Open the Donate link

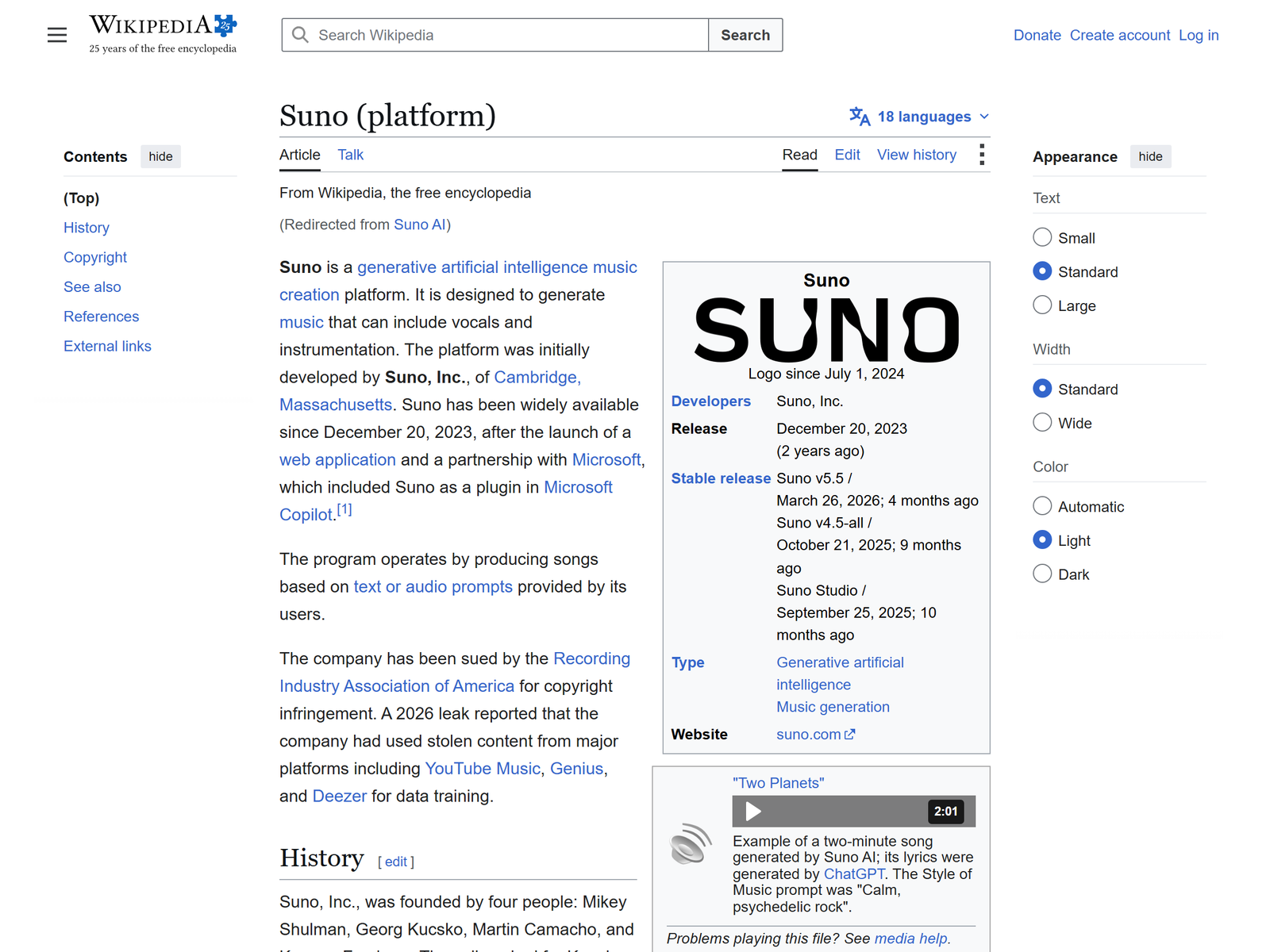(1037, 35)
